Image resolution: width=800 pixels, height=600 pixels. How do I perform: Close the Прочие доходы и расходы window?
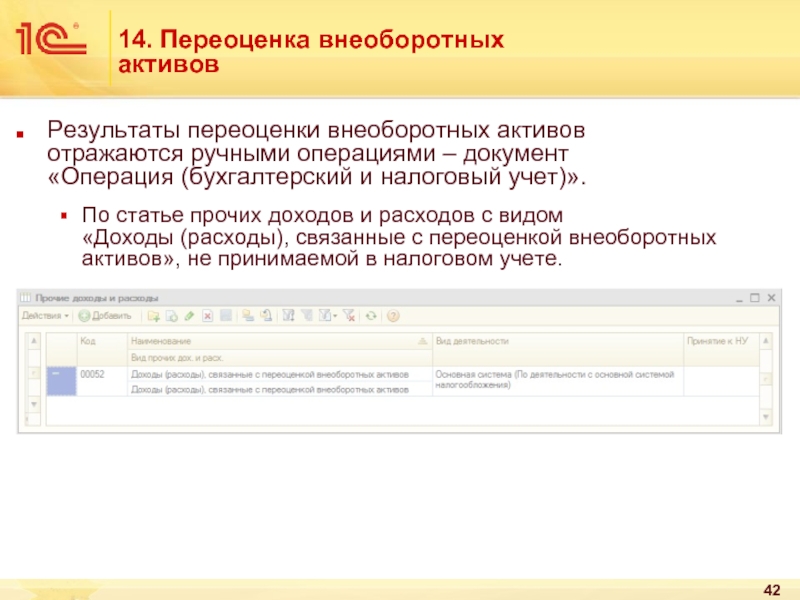click(771, 298)
